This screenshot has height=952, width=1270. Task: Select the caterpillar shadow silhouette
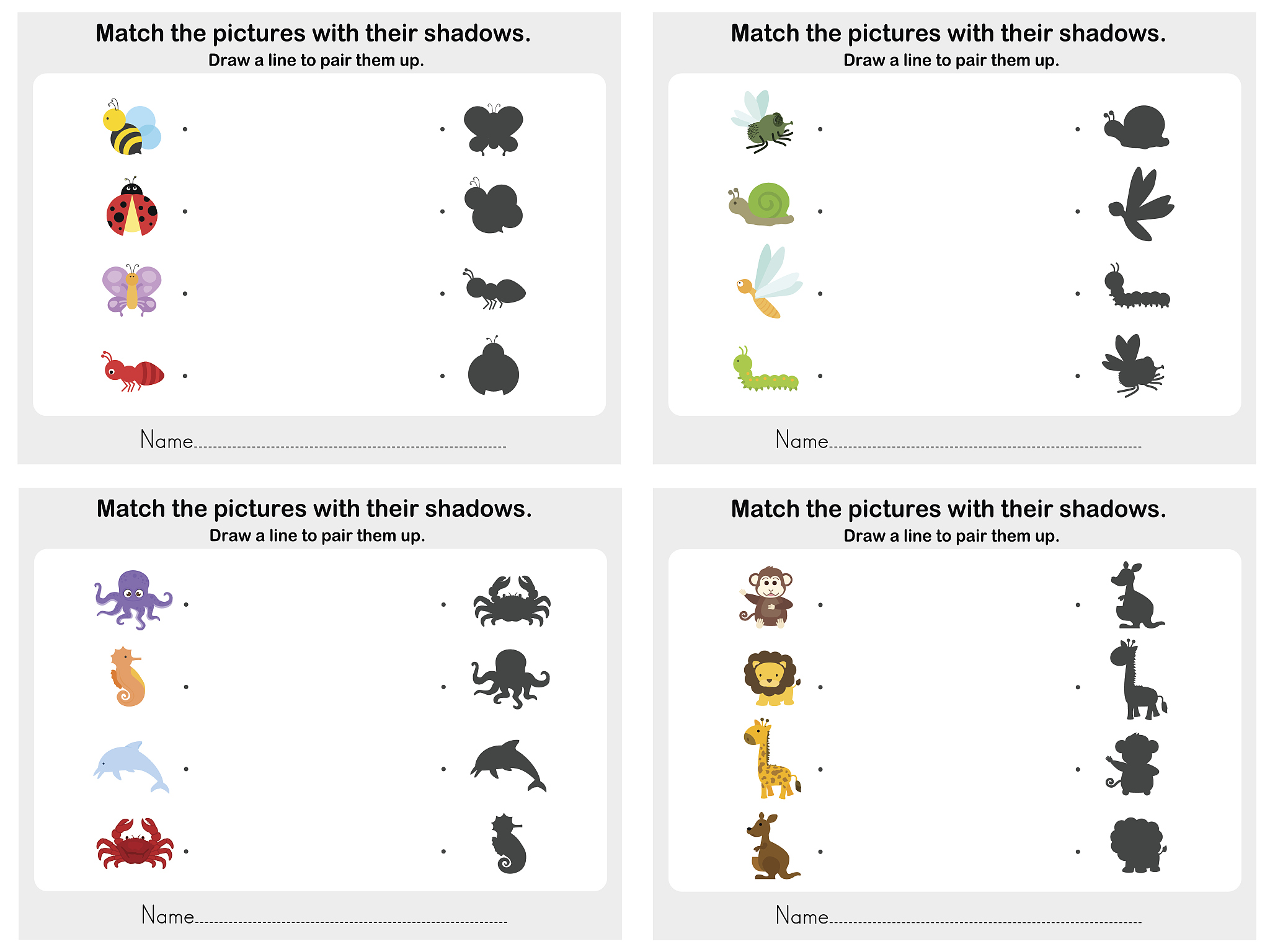coord(1137,286)
